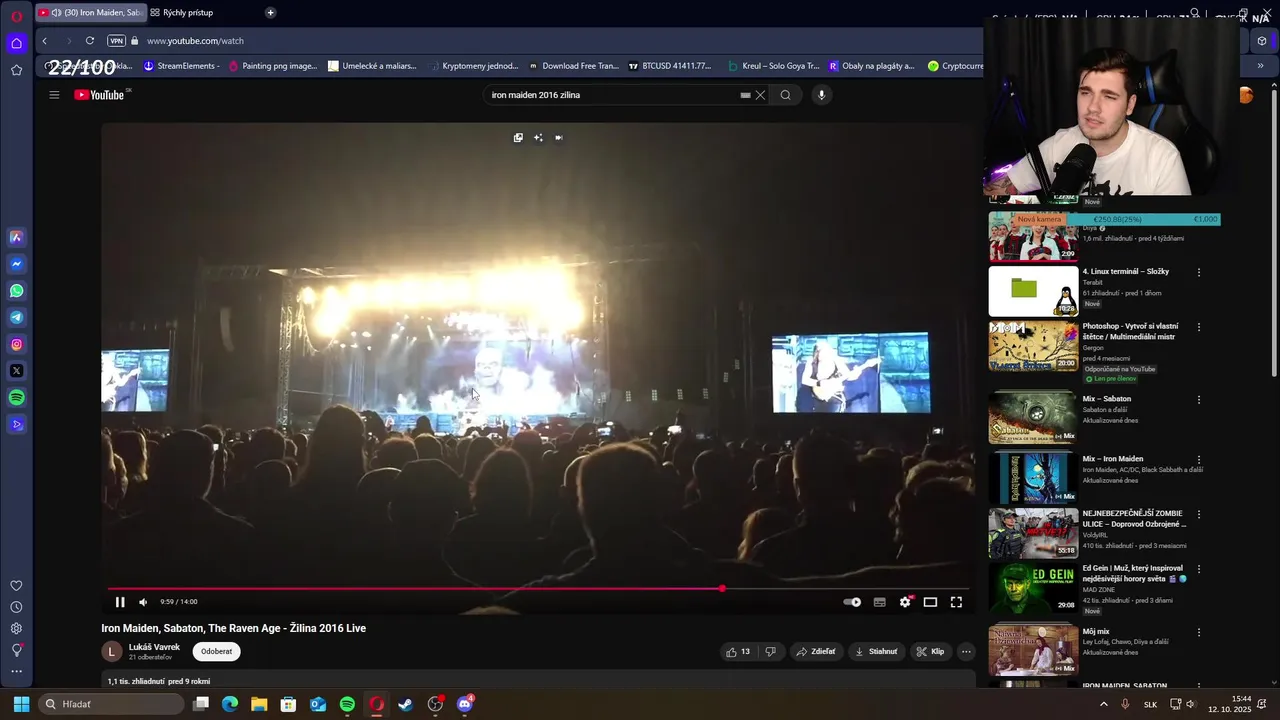The image size is (1280, 720).
Task: Open video settings gear in player
Action: point(905,602)
